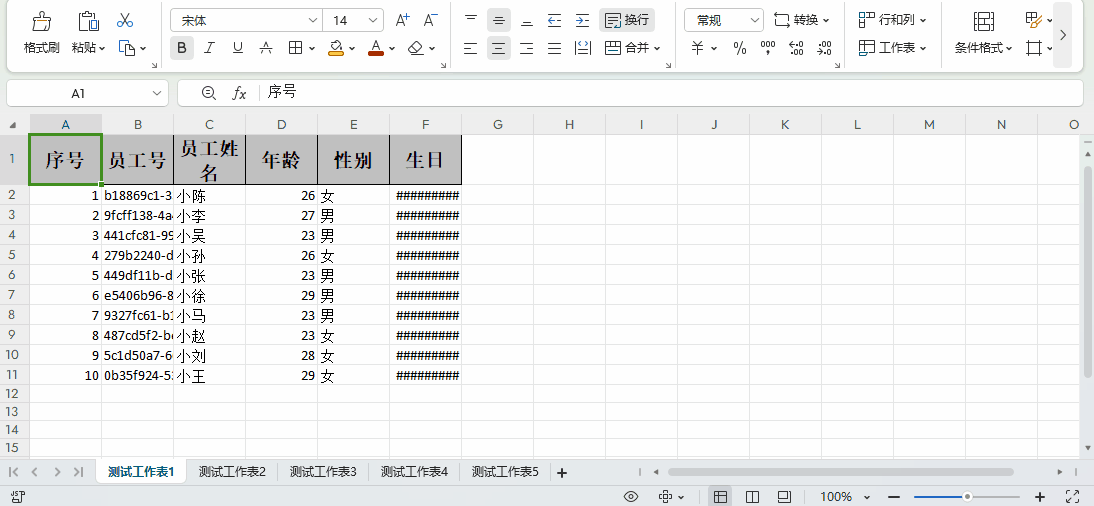Click the increase indent icon
This screenshot has width=1094, height=506.
(582, 20)
